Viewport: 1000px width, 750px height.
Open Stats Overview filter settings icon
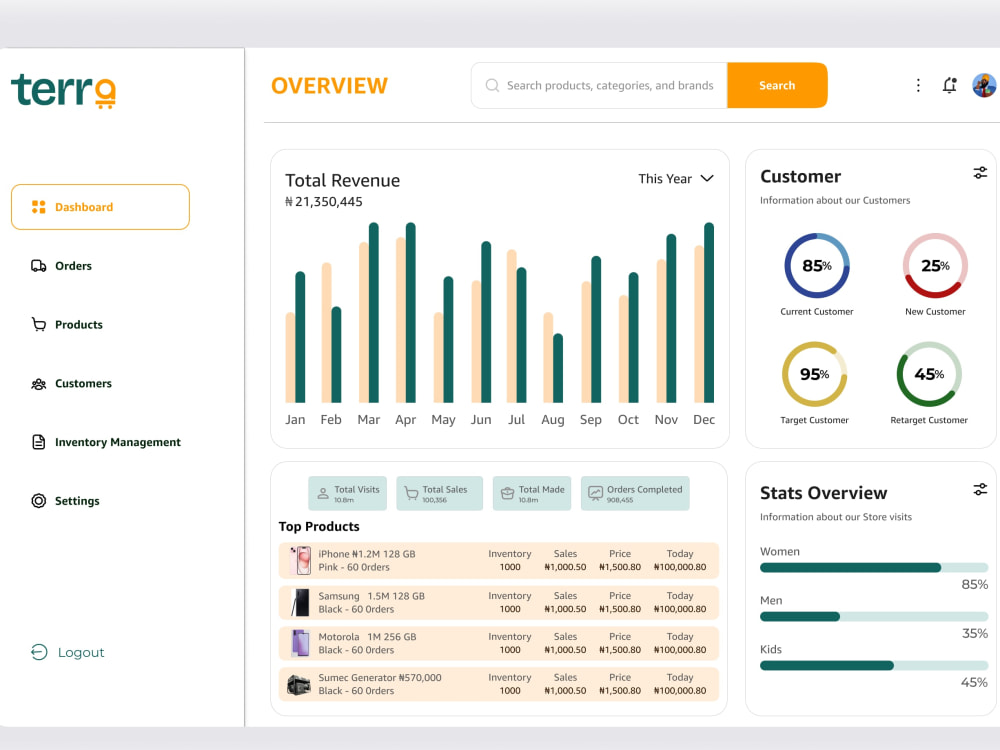(x=980, y=489)
